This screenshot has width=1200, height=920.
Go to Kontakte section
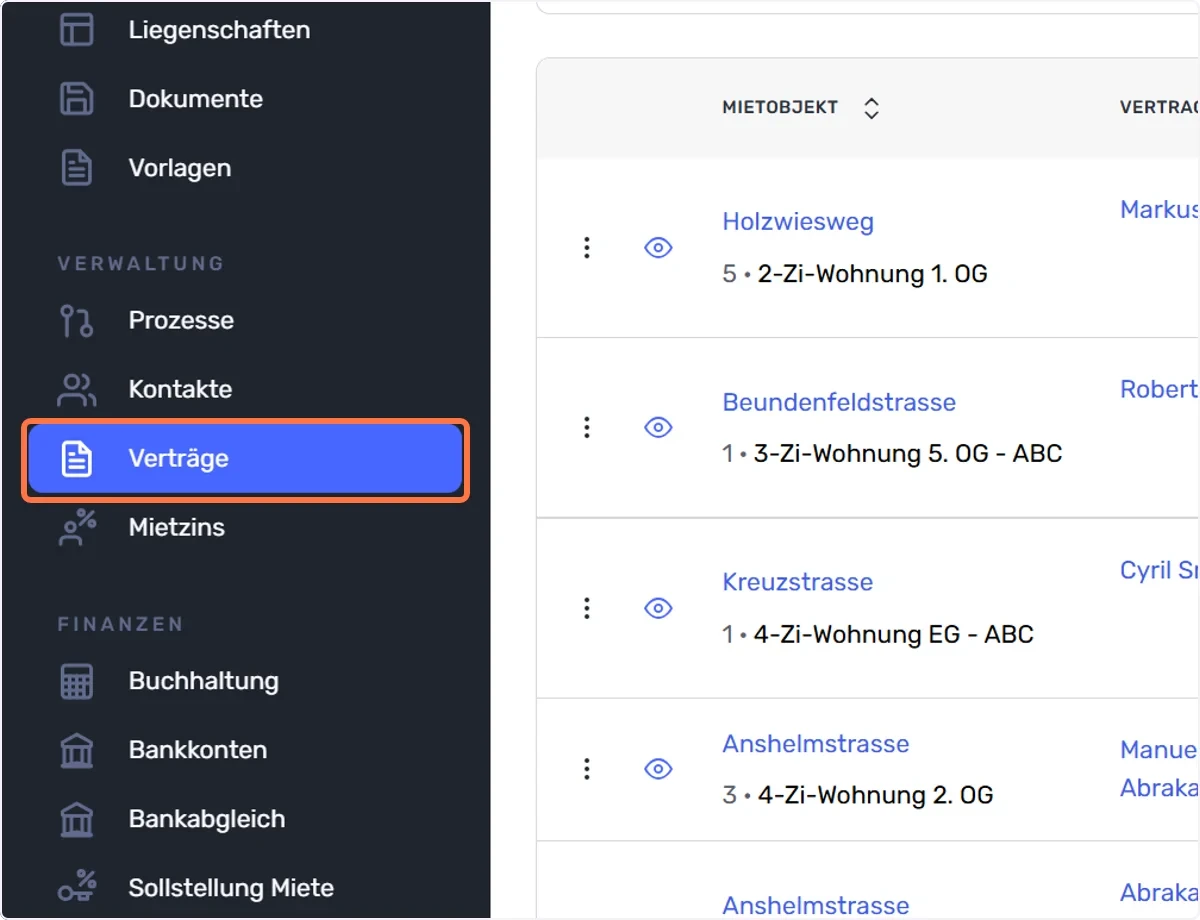click(x=180, y=390)
